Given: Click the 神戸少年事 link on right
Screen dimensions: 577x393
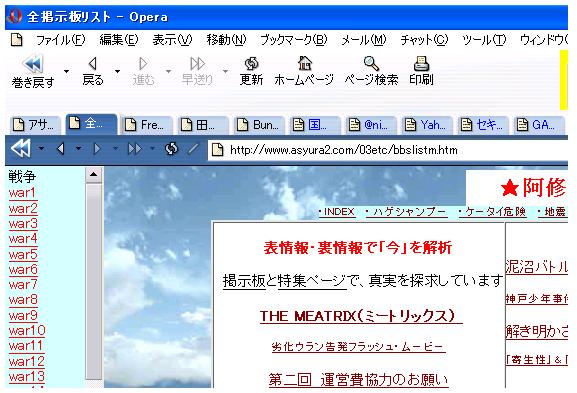Looking at the screenshot, I should coord(537,298).
